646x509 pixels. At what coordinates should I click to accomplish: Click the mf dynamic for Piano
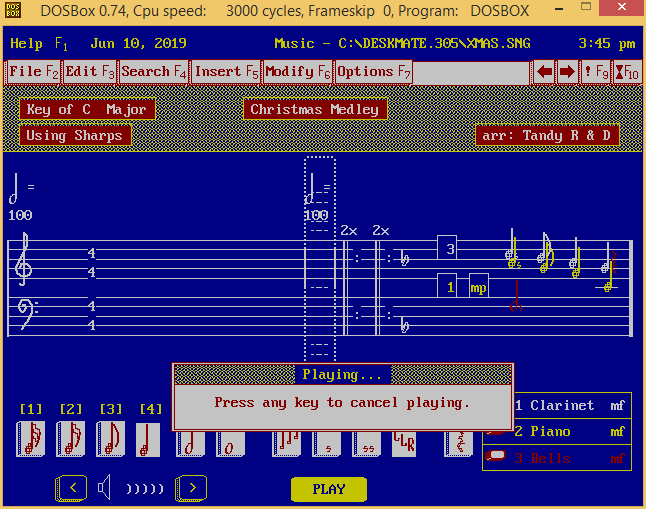[x=617, y=432]
